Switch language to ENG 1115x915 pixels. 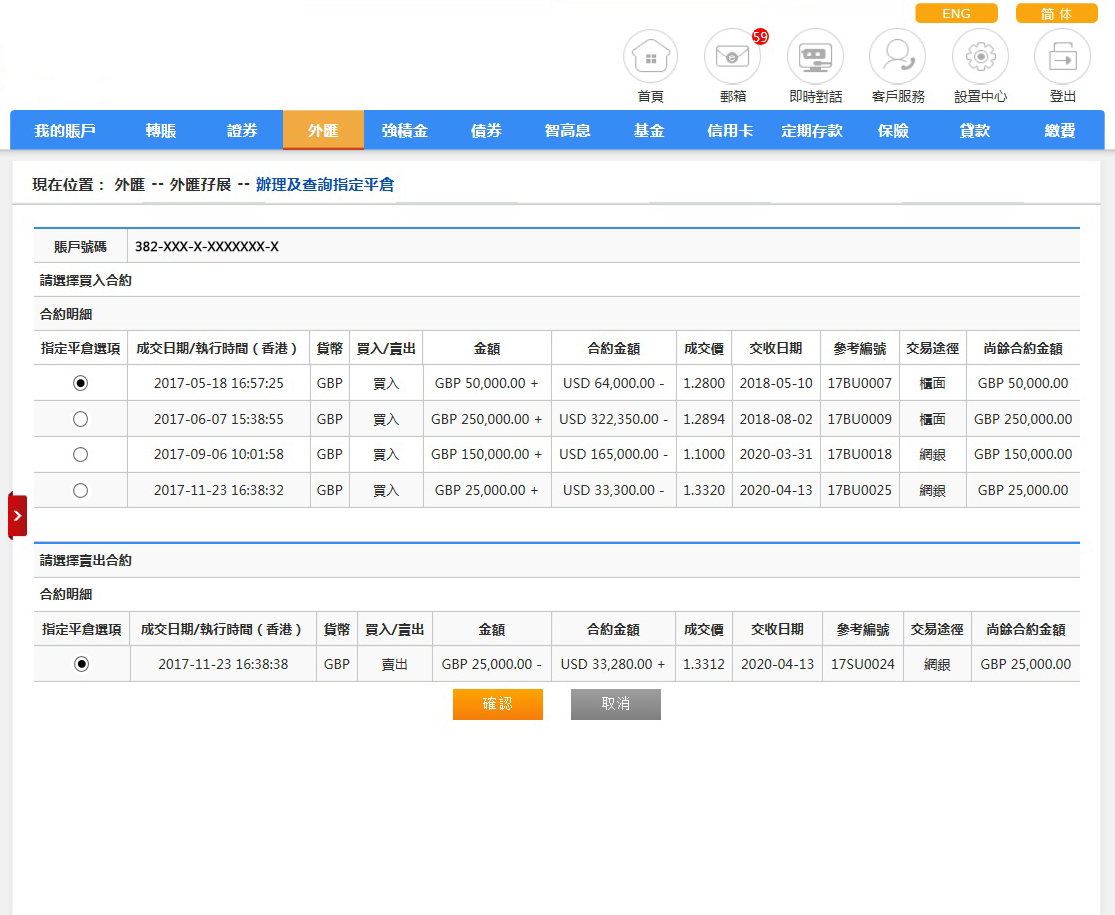point(956,14)
